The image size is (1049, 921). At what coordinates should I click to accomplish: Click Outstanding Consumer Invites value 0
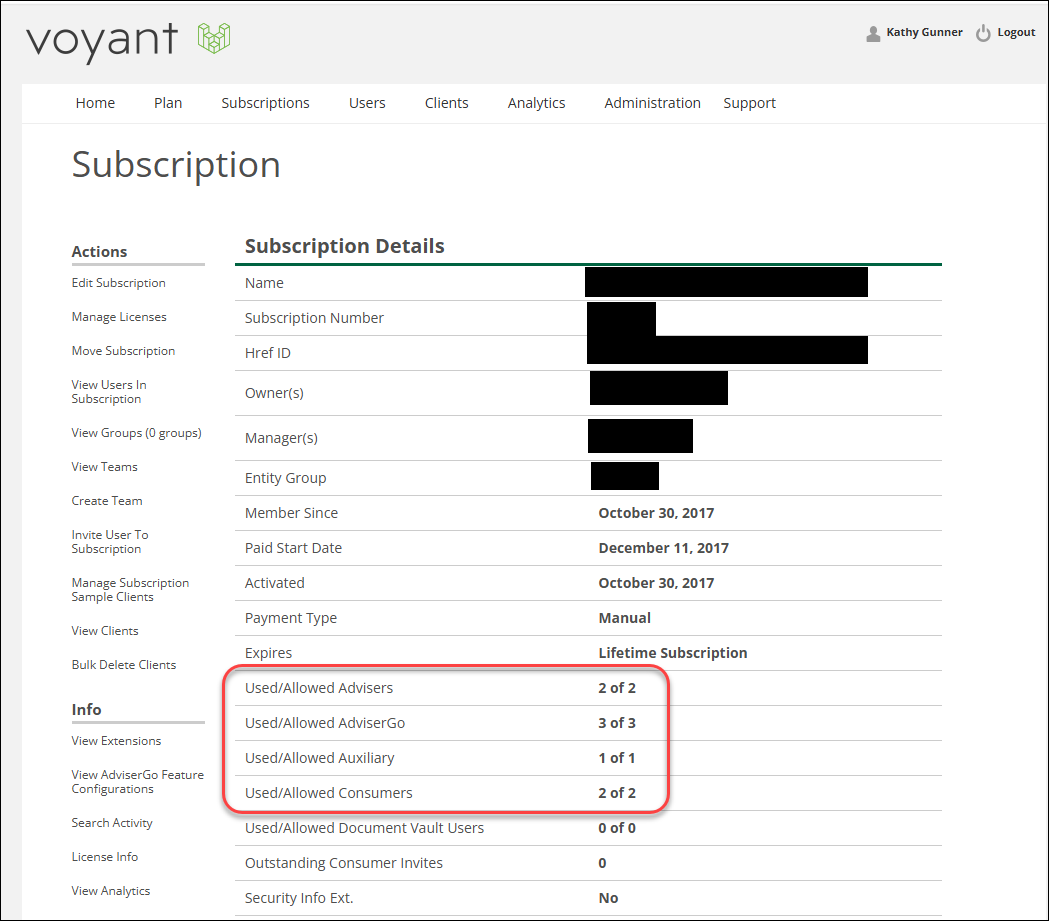(602, 863)
